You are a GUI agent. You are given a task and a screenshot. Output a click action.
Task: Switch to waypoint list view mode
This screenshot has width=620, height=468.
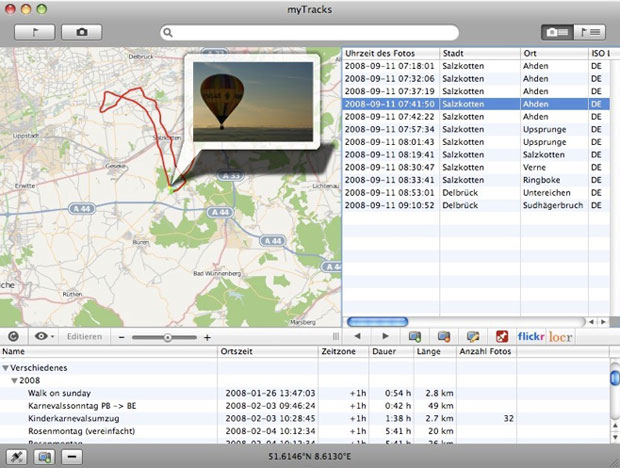[x=589, y=32]
